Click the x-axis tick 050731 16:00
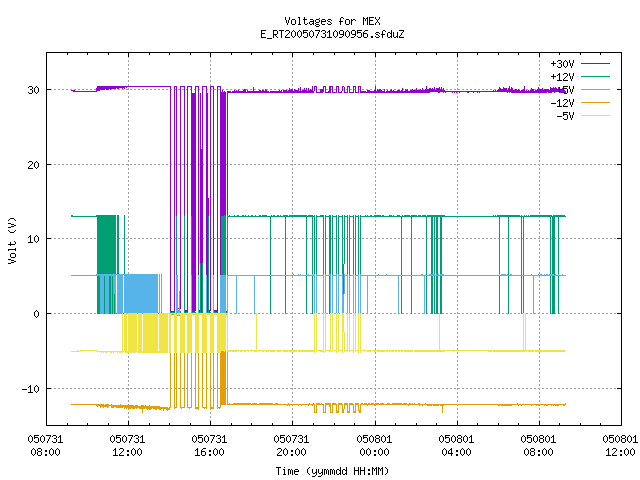This screenshot has height=480, width=640. (x=209, y=446)
